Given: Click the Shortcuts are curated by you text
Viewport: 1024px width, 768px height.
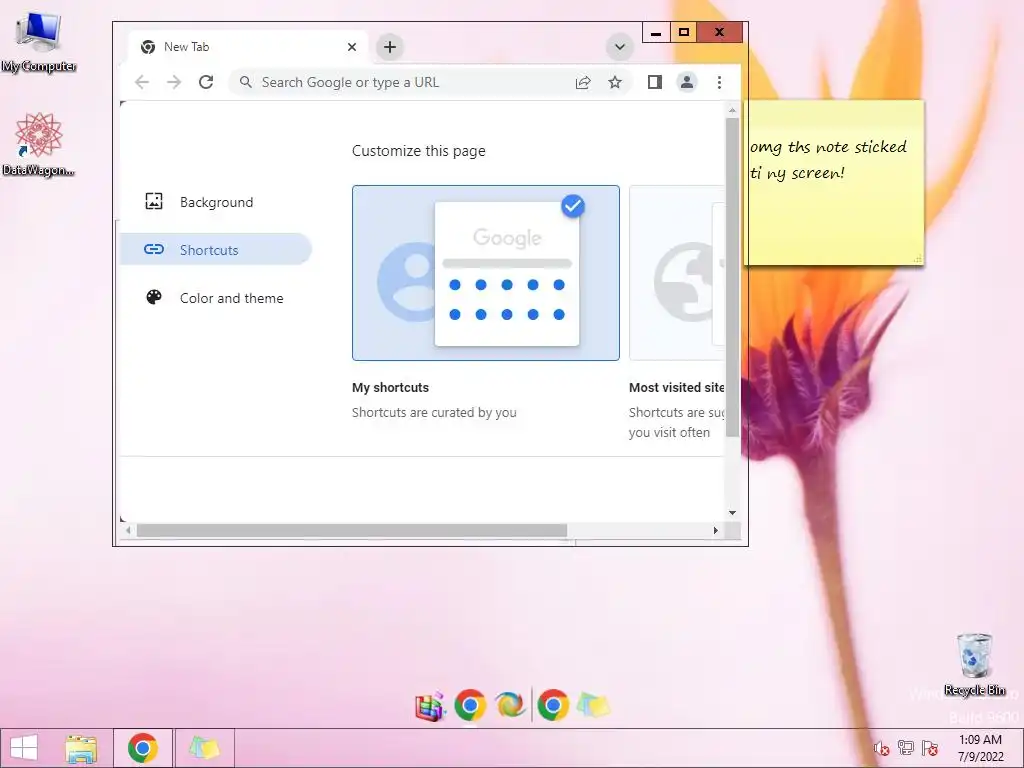Looking at the screenshot, I should (x=434, y=412).
